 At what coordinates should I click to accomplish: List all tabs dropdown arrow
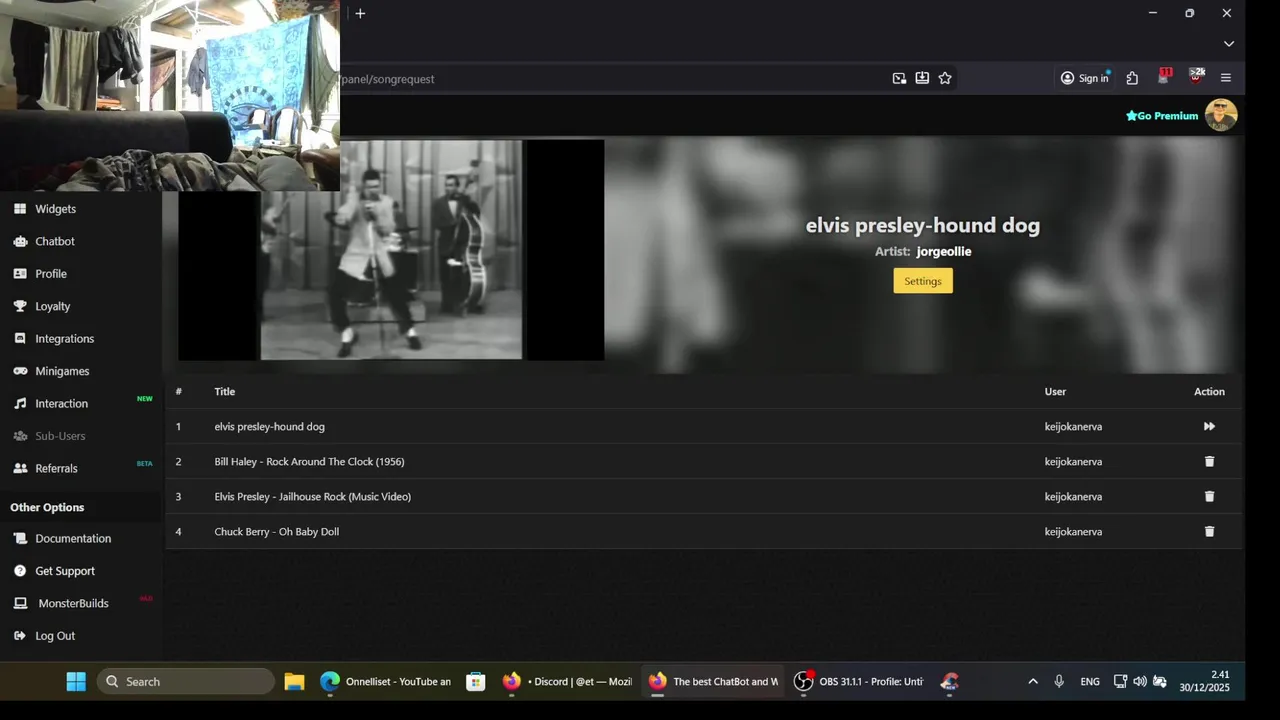(x=1229, y=44)
